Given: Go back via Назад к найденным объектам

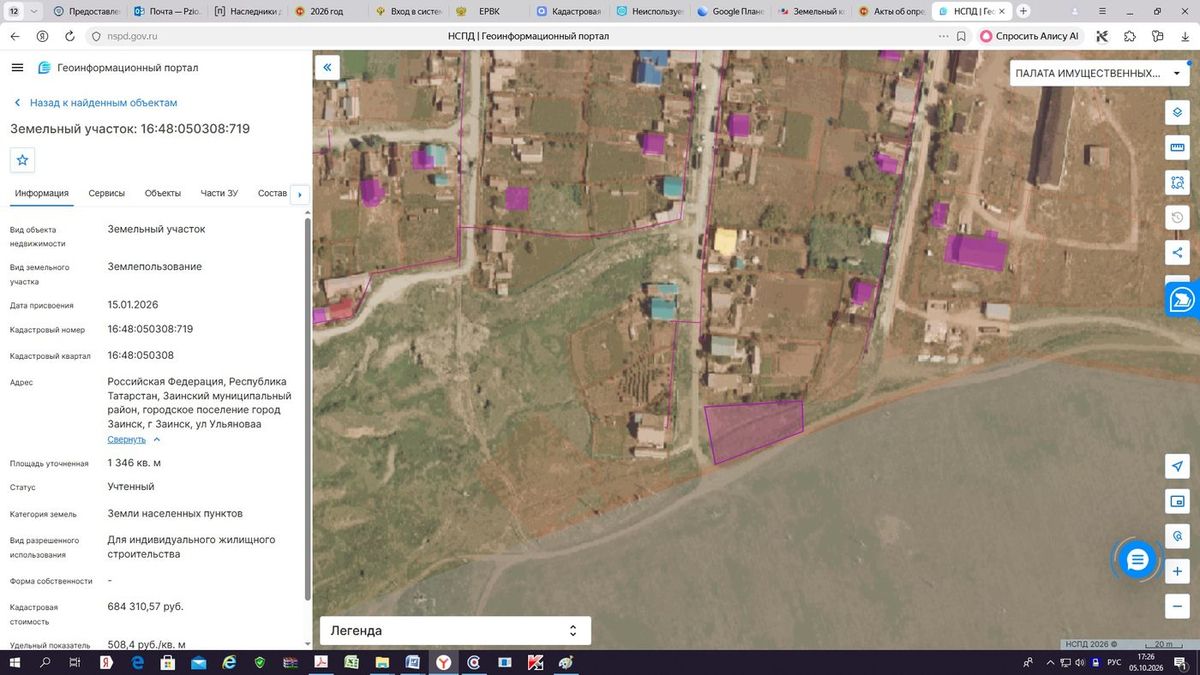Looking at the screenshot, I should coord(95,103).
